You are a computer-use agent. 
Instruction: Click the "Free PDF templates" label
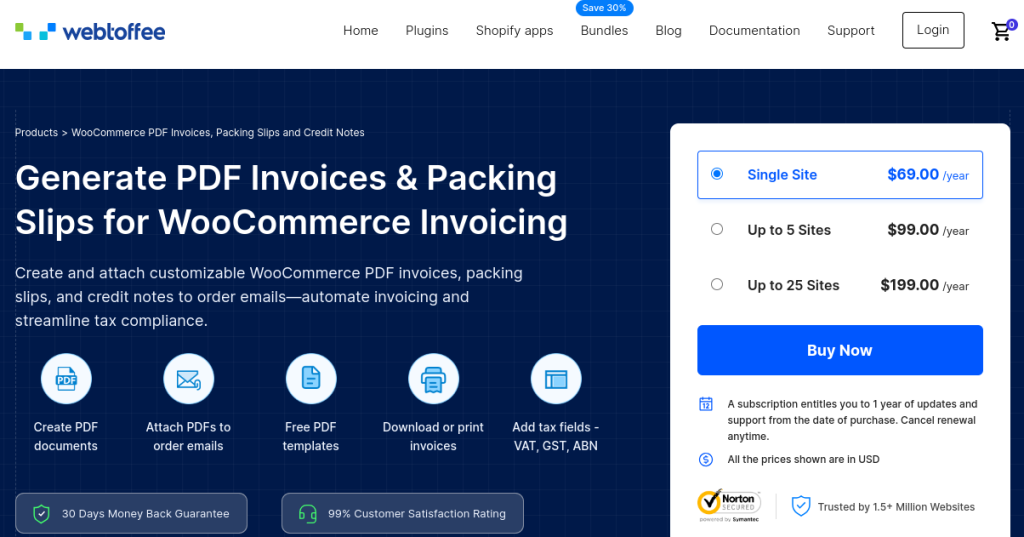(311, 436)
